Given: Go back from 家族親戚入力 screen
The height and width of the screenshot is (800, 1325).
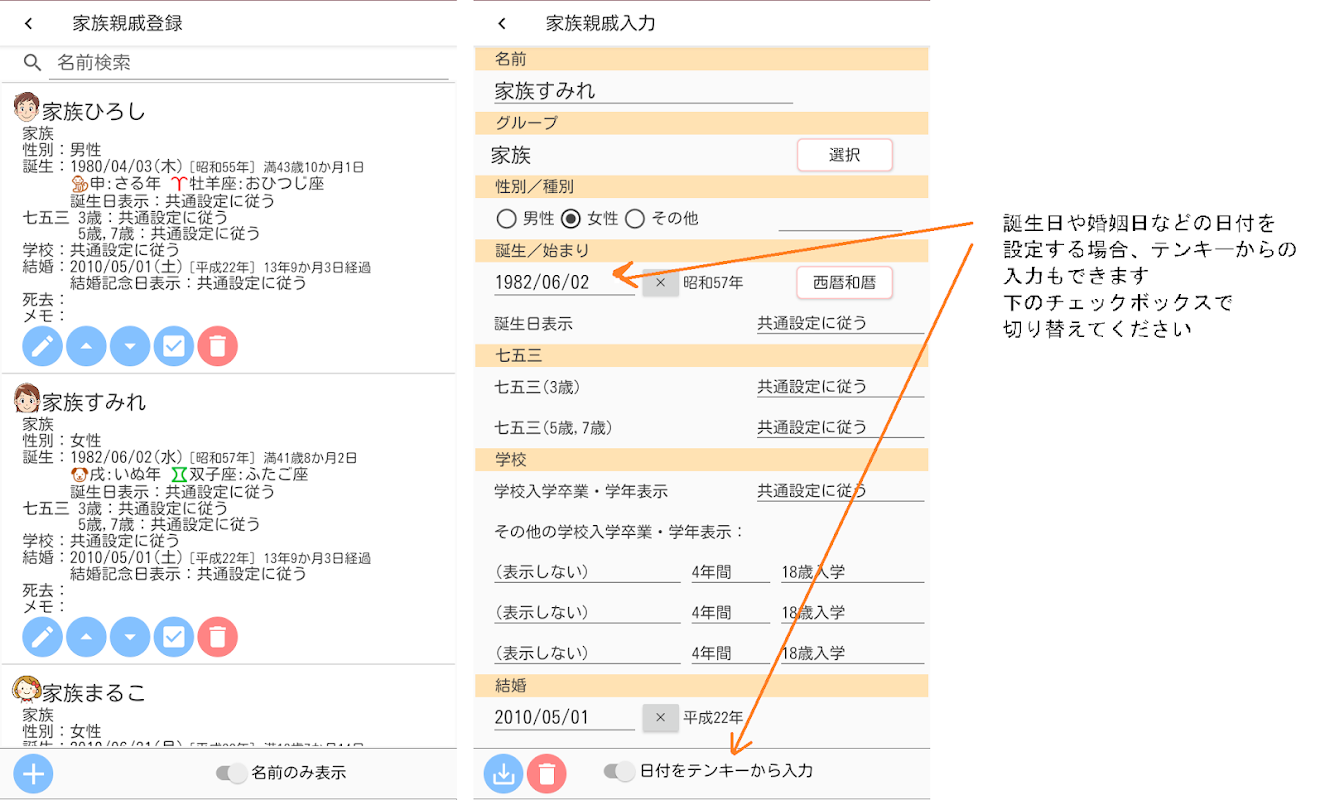Looking at the screenshot, I should coord(502,23).
